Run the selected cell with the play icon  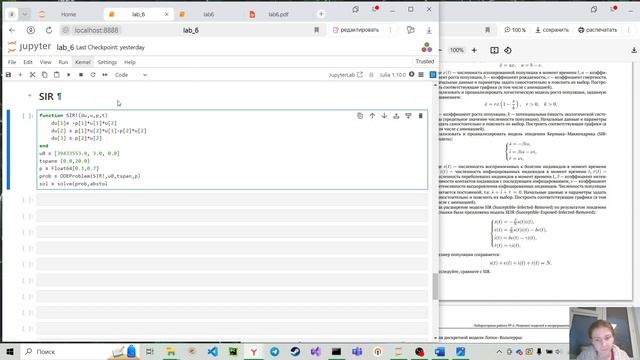69,75
